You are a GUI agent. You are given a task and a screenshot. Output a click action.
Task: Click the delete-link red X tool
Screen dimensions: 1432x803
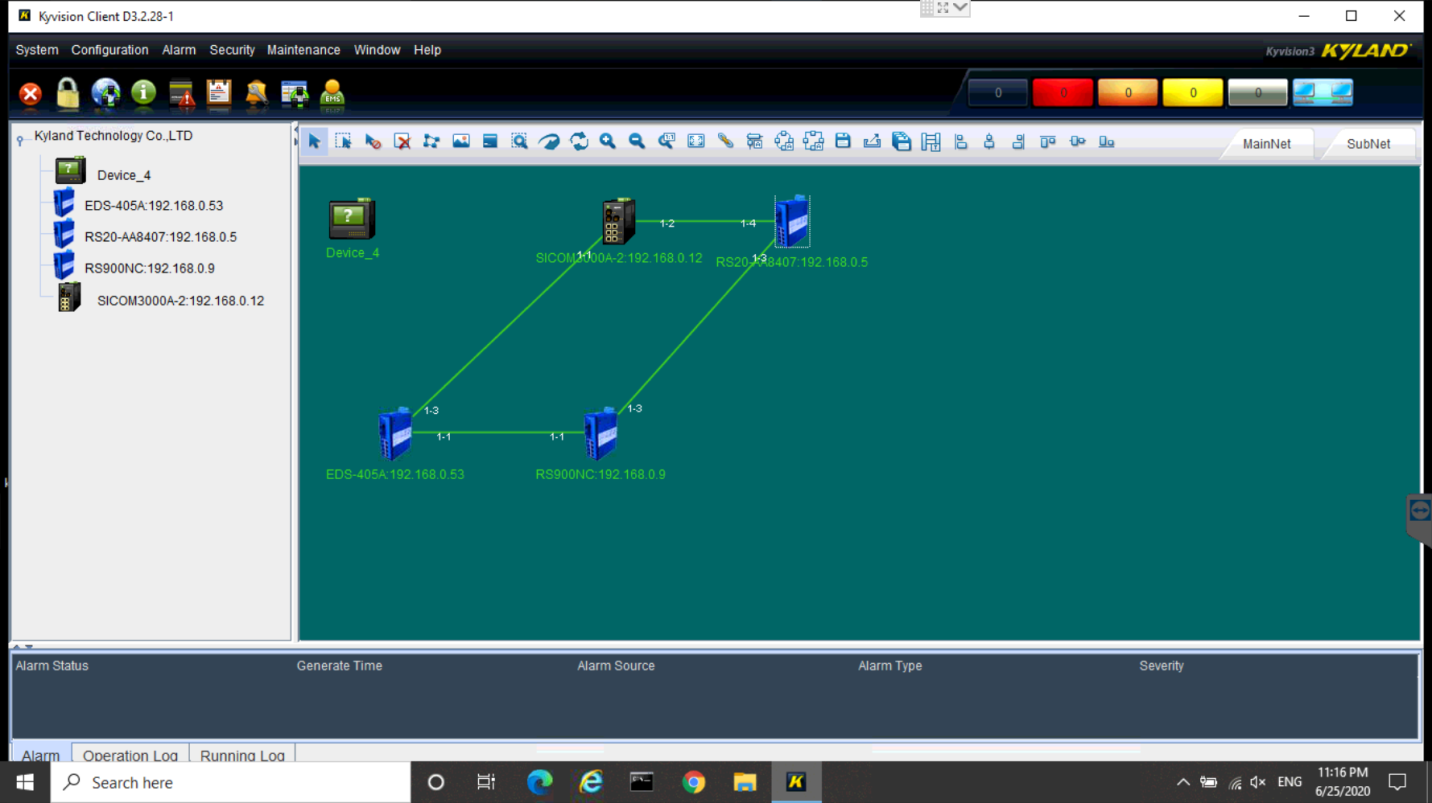tap(402, 141)
